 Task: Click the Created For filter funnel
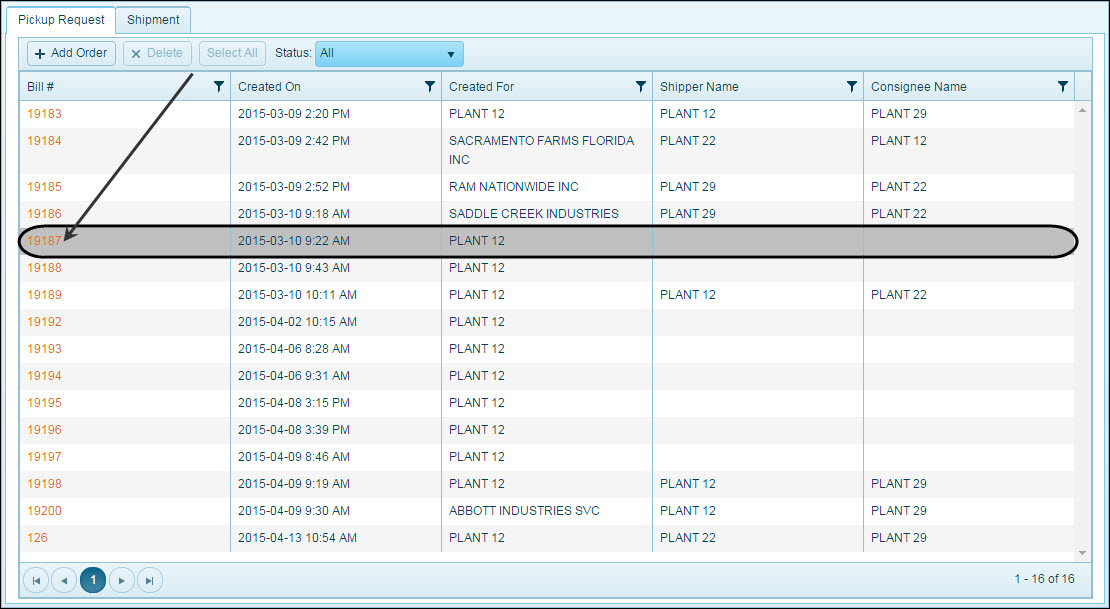pyautogui.click(x=641, y=87)
